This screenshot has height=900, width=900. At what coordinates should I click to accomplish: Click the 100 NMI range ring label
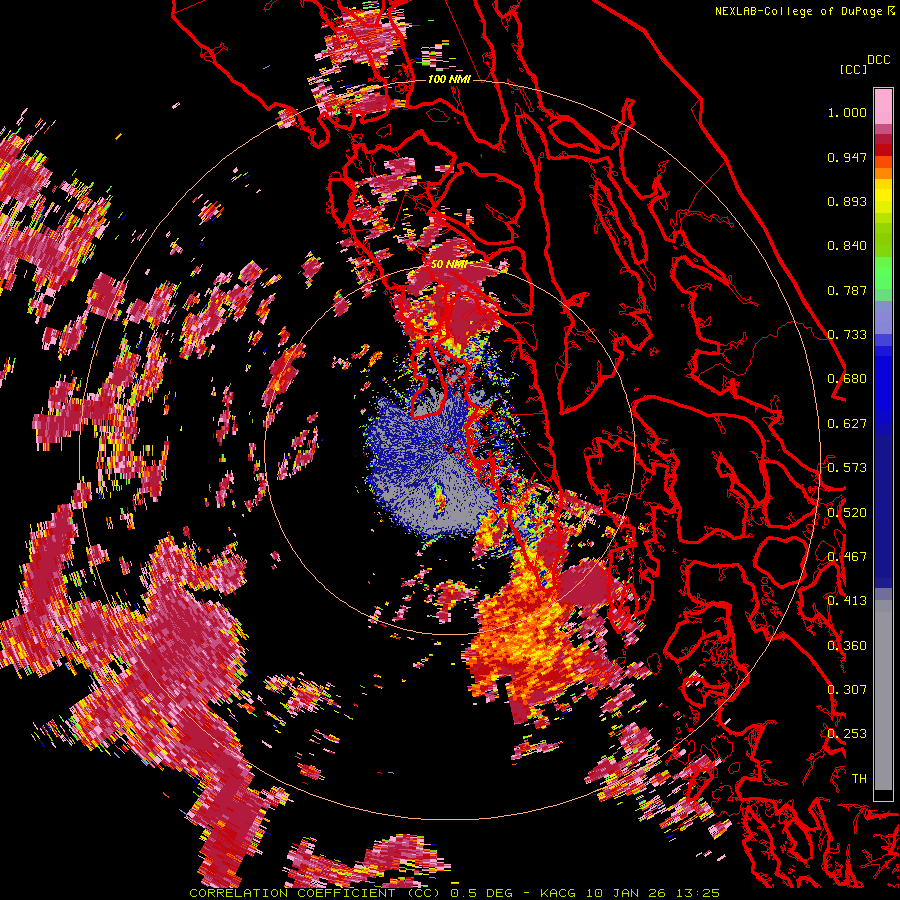point(449,79)
